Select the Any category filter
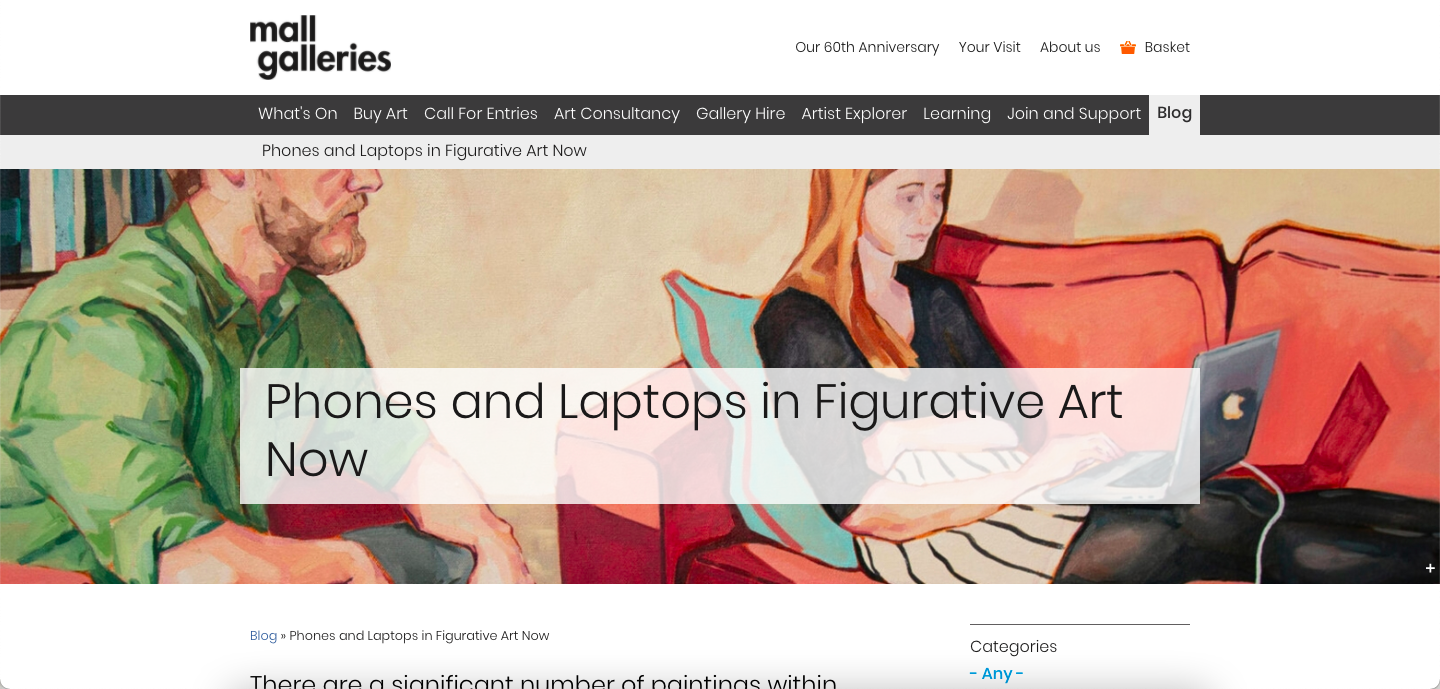1440x689 pixels. [x=997, y=674]
